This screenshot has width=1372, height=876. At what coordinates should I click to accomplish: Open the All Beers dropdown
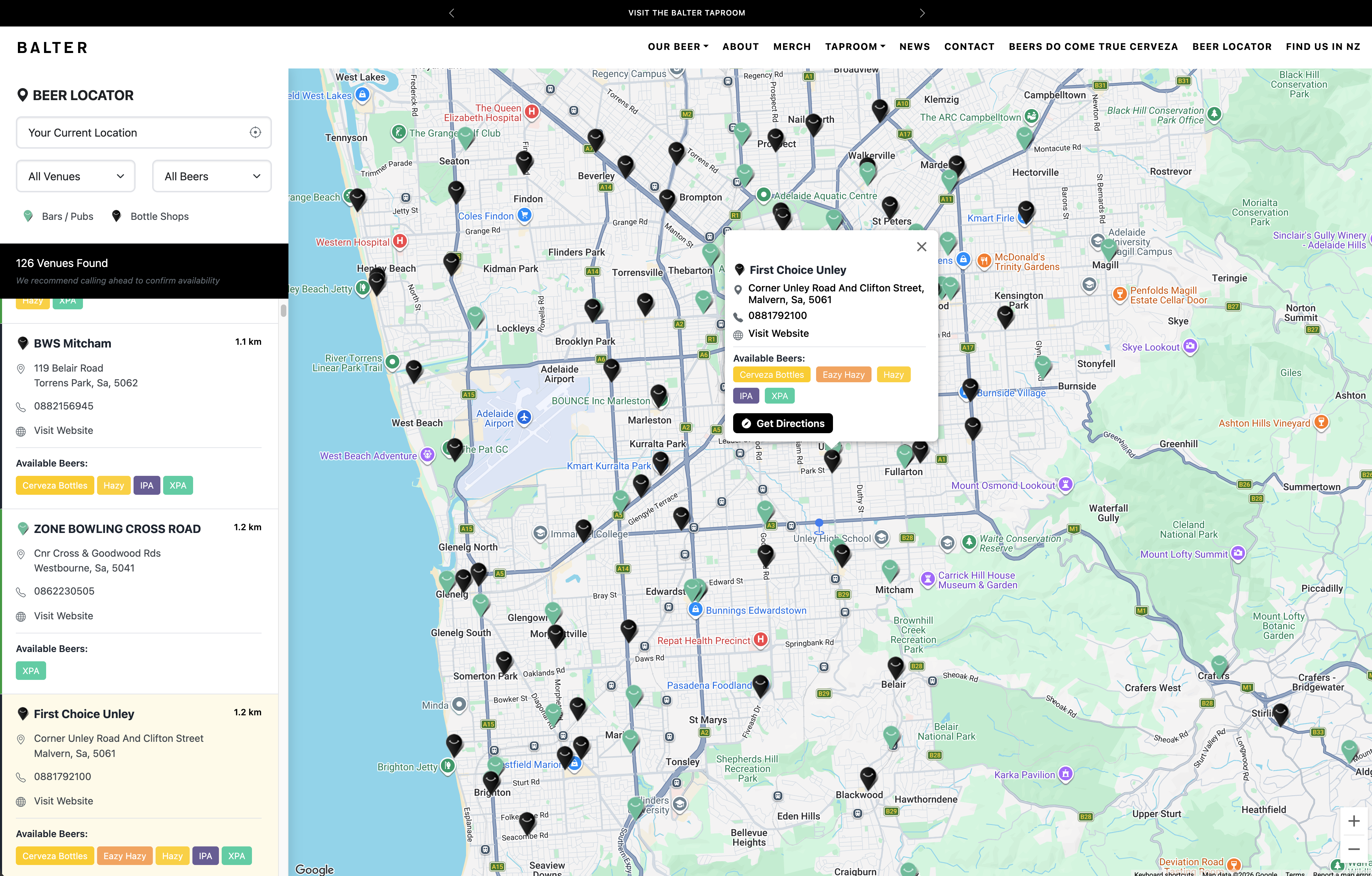212,176
